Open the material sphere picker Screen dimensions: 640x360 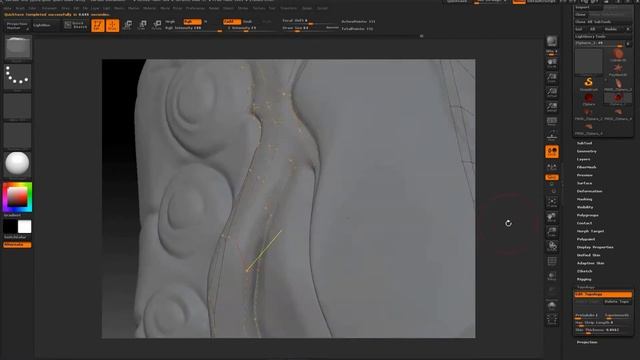18,164
